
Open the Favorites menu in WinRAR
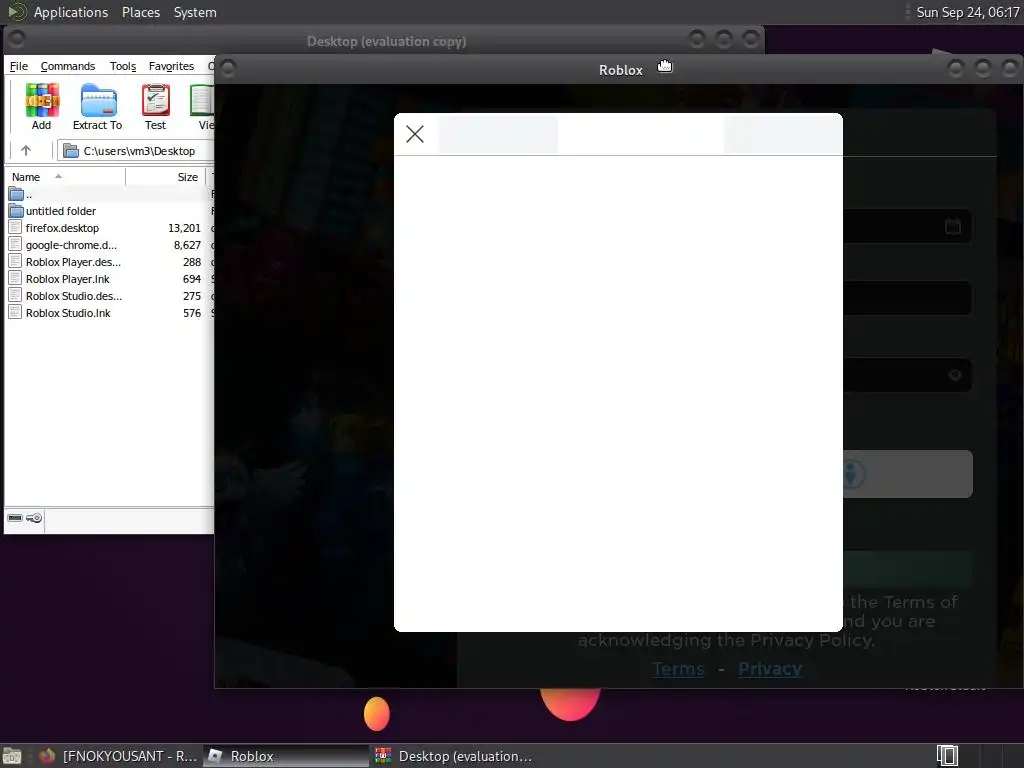click(171, 66)
